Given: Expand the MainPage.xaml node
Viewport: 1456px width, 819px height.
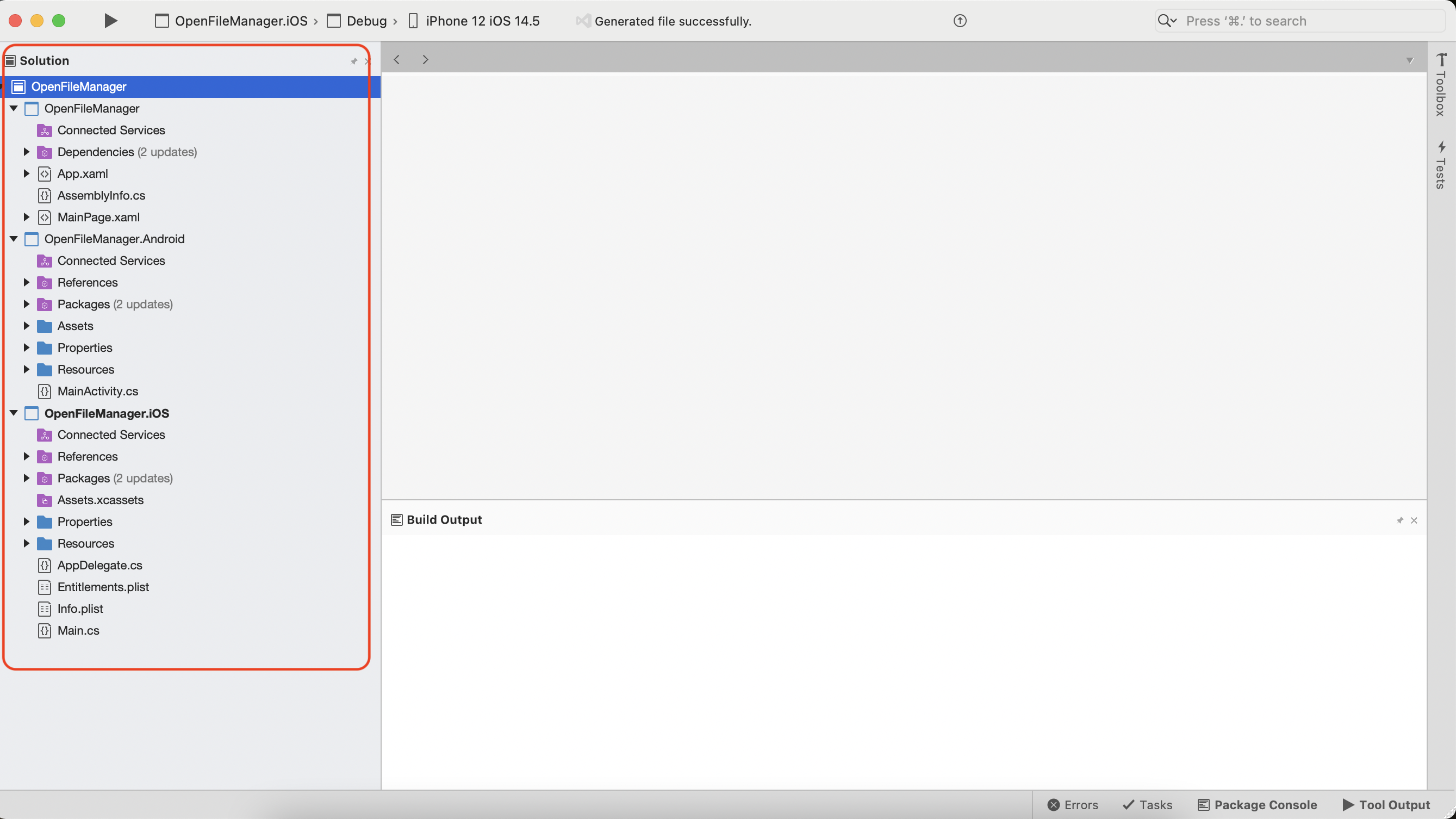Looking at the screenshot, I should [26, 217].
